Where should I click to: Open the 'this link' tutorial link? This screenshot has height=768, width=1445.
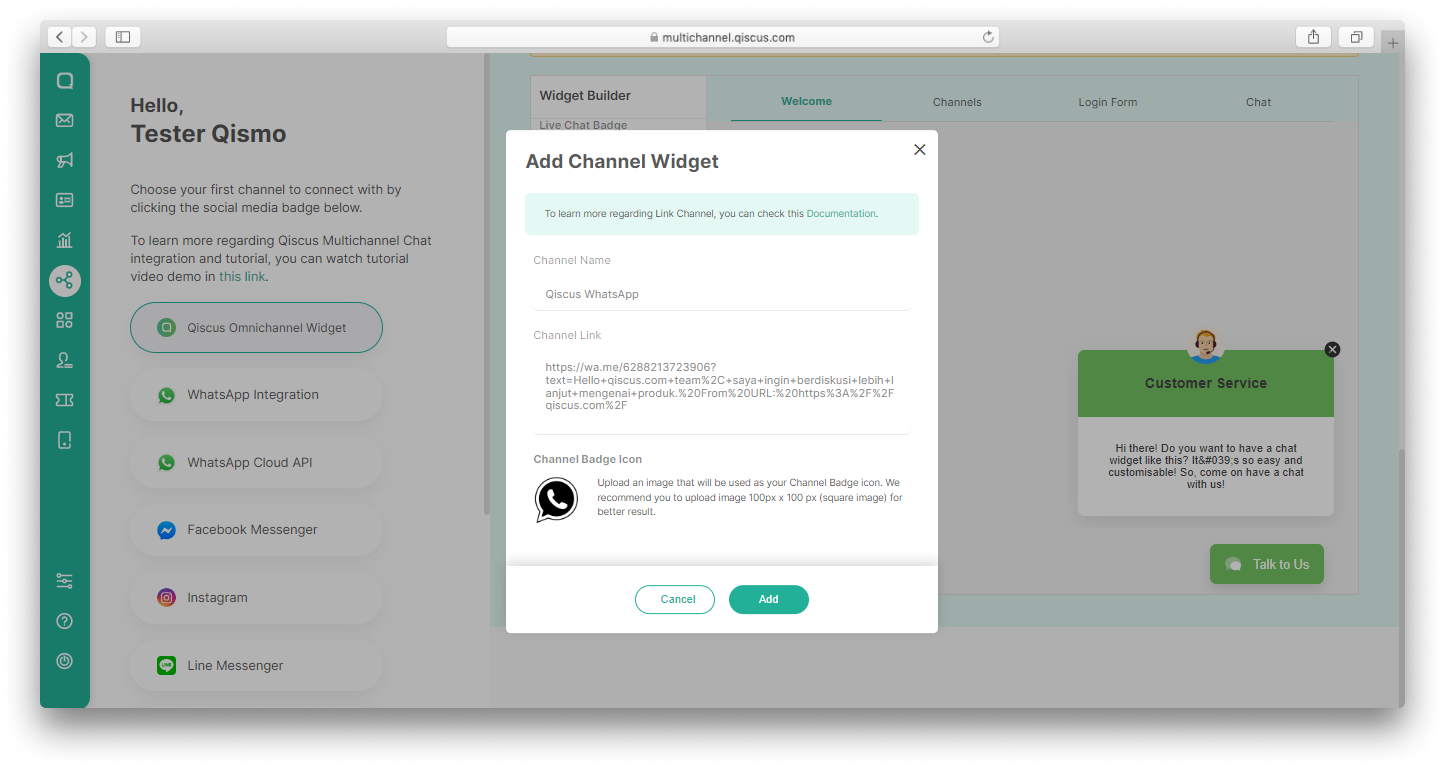[x=243, y=276]
